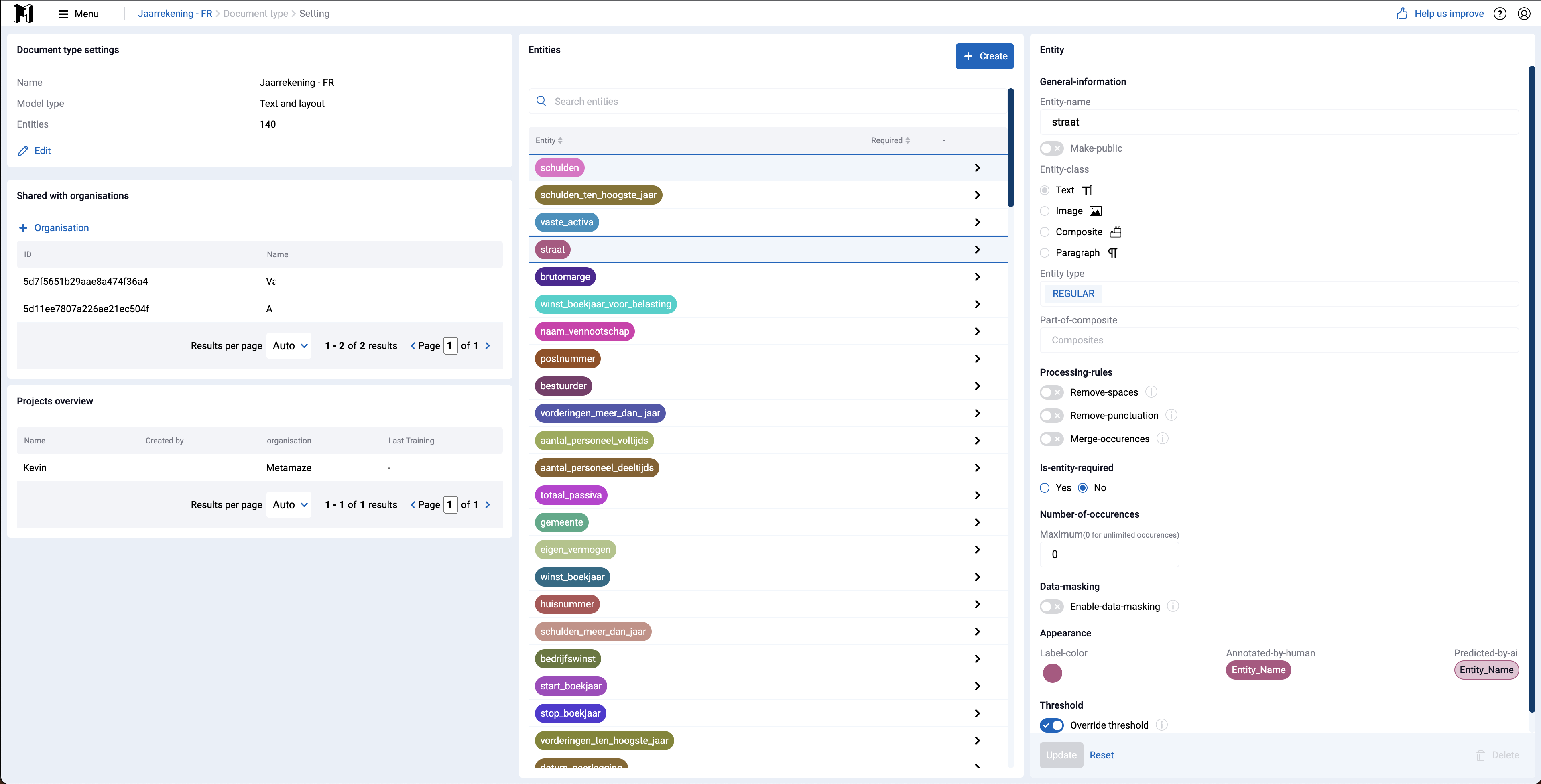
Task: Click the thumbs-up Help us improve icon
Action: coord(1402,14)
